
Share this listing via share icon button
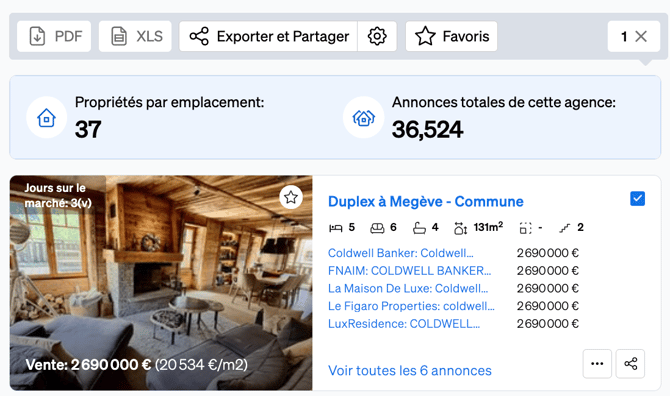click(x=630, y=364)
